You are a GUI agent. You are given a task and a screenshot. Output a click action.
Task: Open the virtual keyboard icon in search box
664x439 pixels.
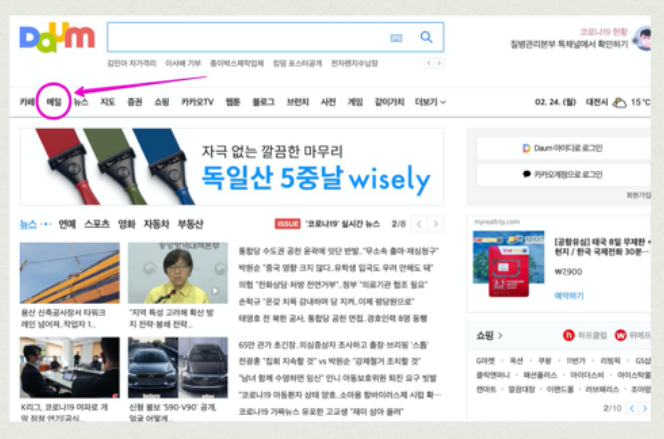point(396,38)
